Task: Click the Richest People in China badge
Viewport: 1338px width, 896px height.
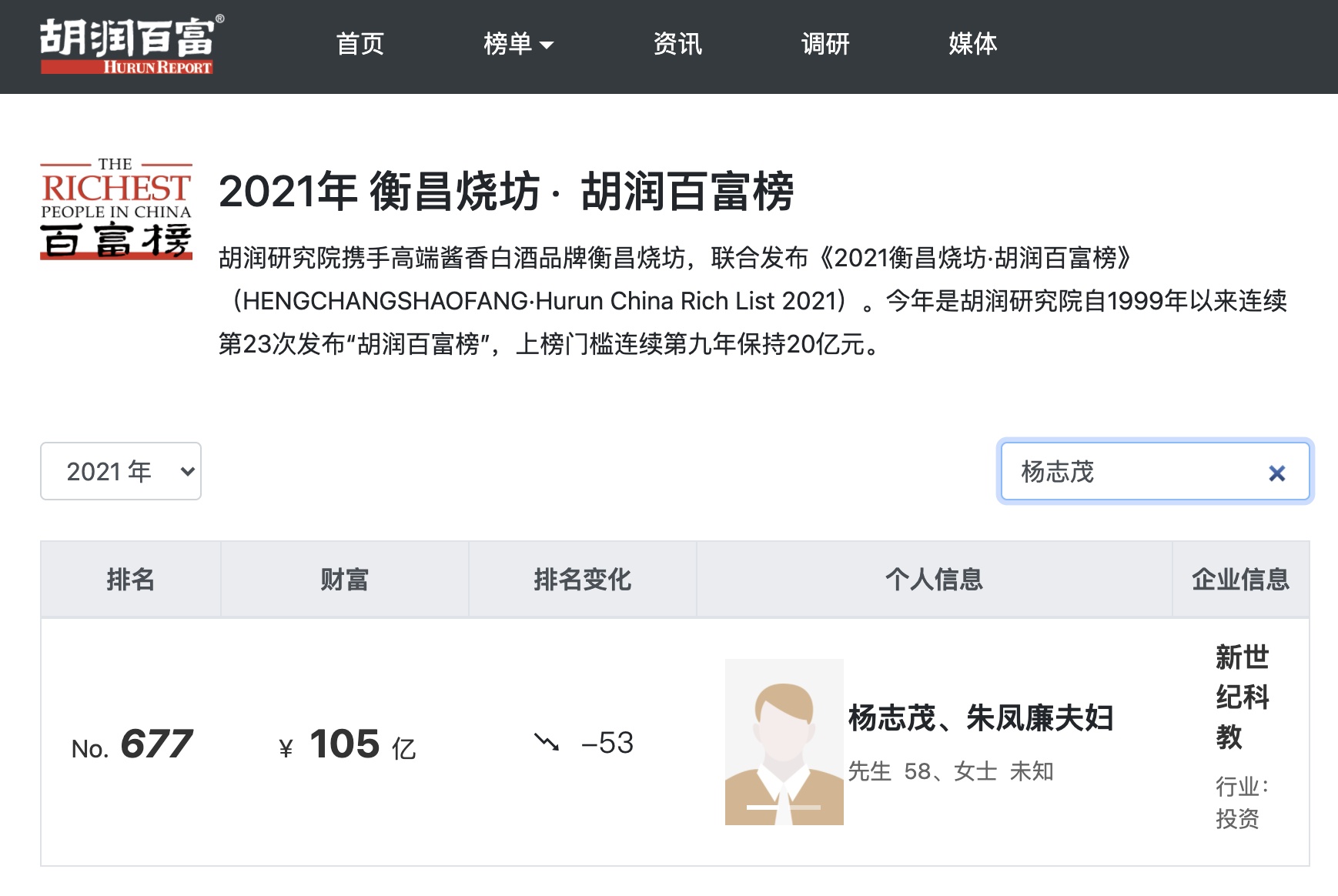Action: (116, 209)
